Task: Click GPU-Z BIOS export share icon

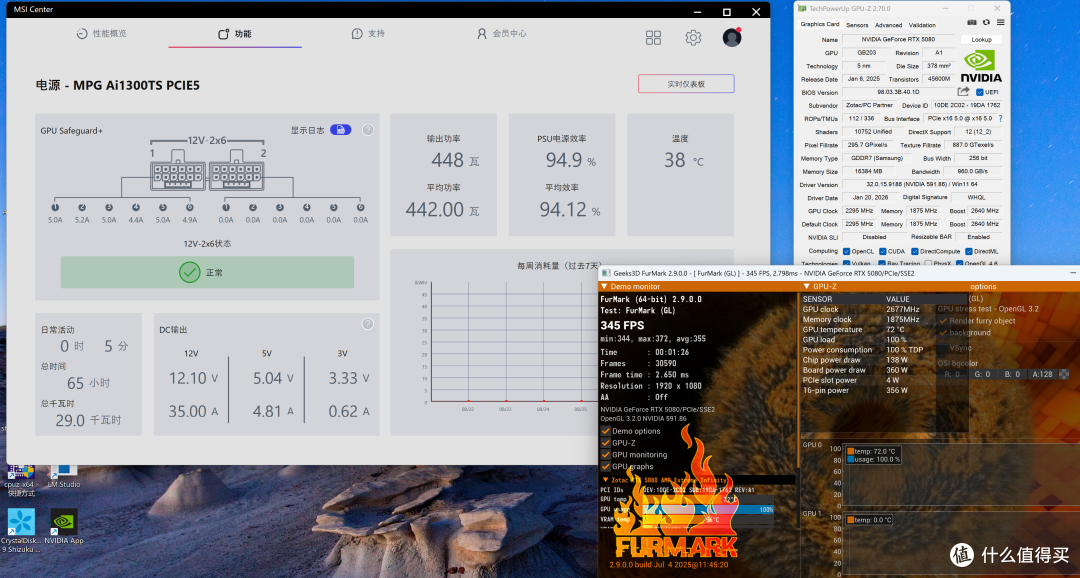Action: coord(964,92)
